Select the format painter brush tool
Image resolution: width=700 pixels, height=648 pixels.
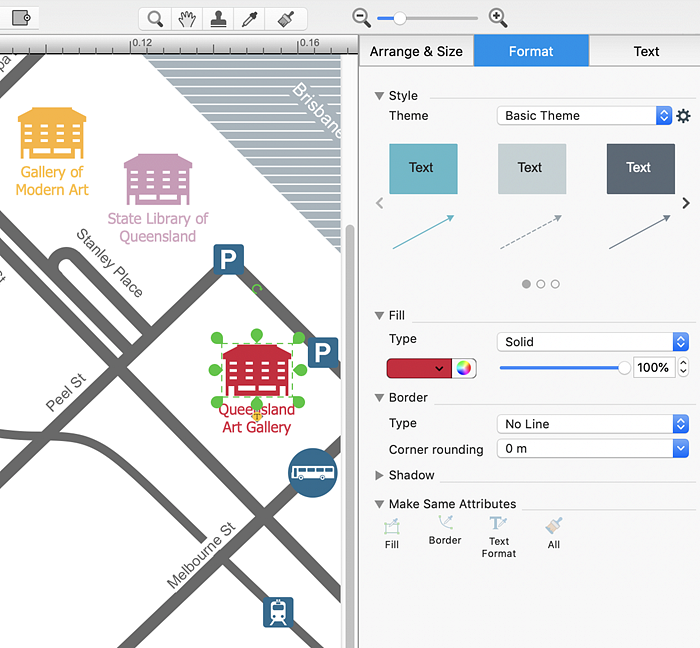[x=285, y=19]
